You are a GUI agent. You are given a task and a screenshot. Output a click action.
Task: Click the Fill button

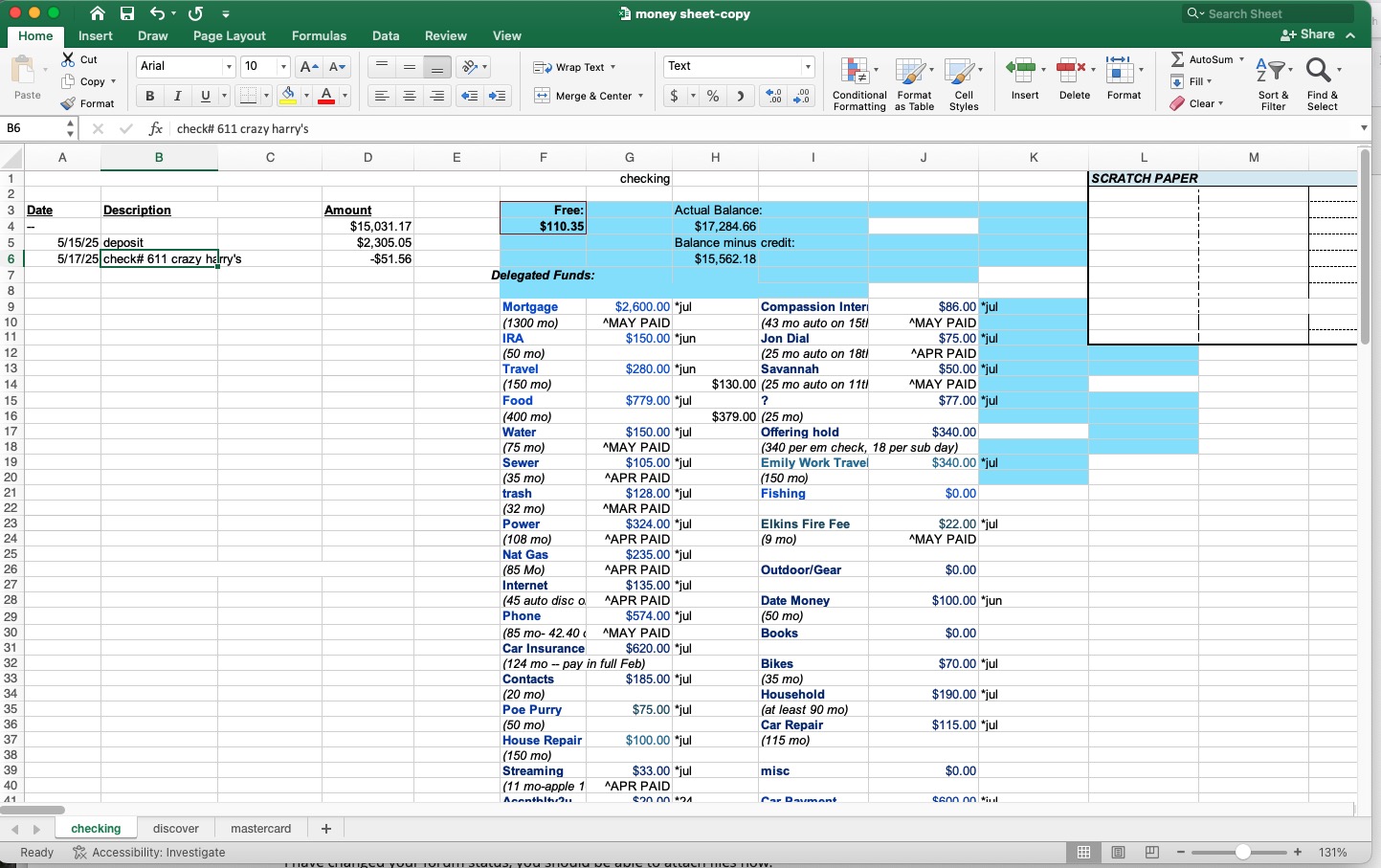(1191, 81)
